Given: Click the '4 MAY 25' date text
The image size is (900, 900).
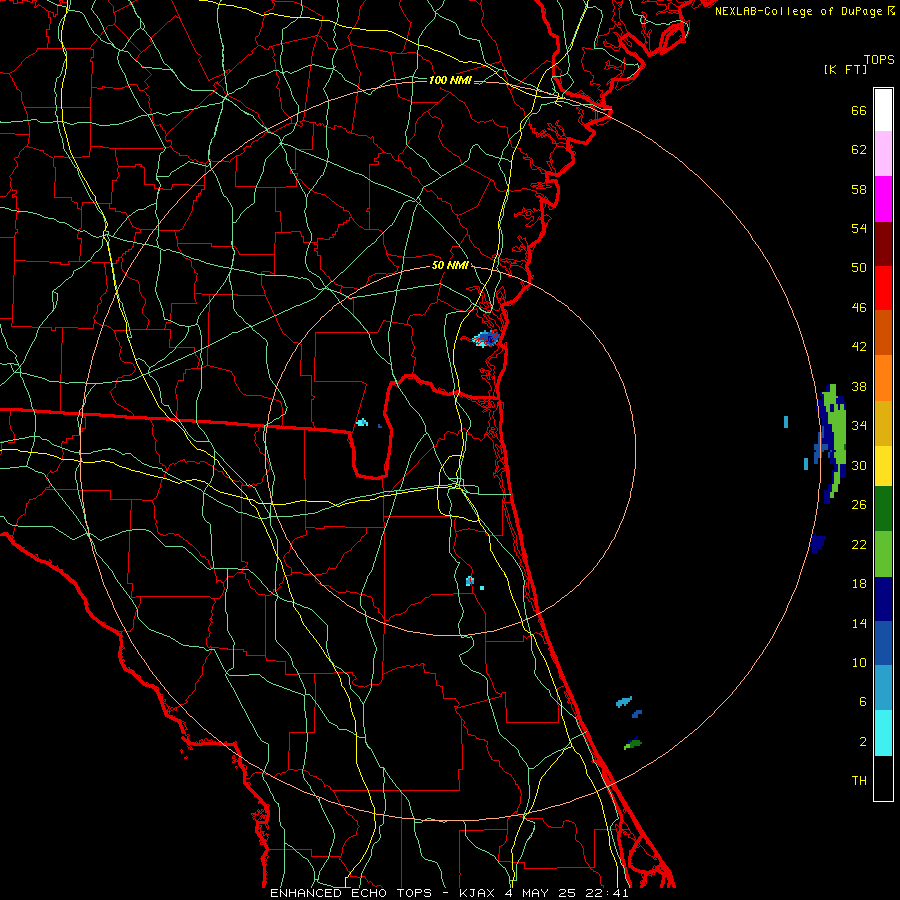Looking at the screenshot, I should [540, 893].
